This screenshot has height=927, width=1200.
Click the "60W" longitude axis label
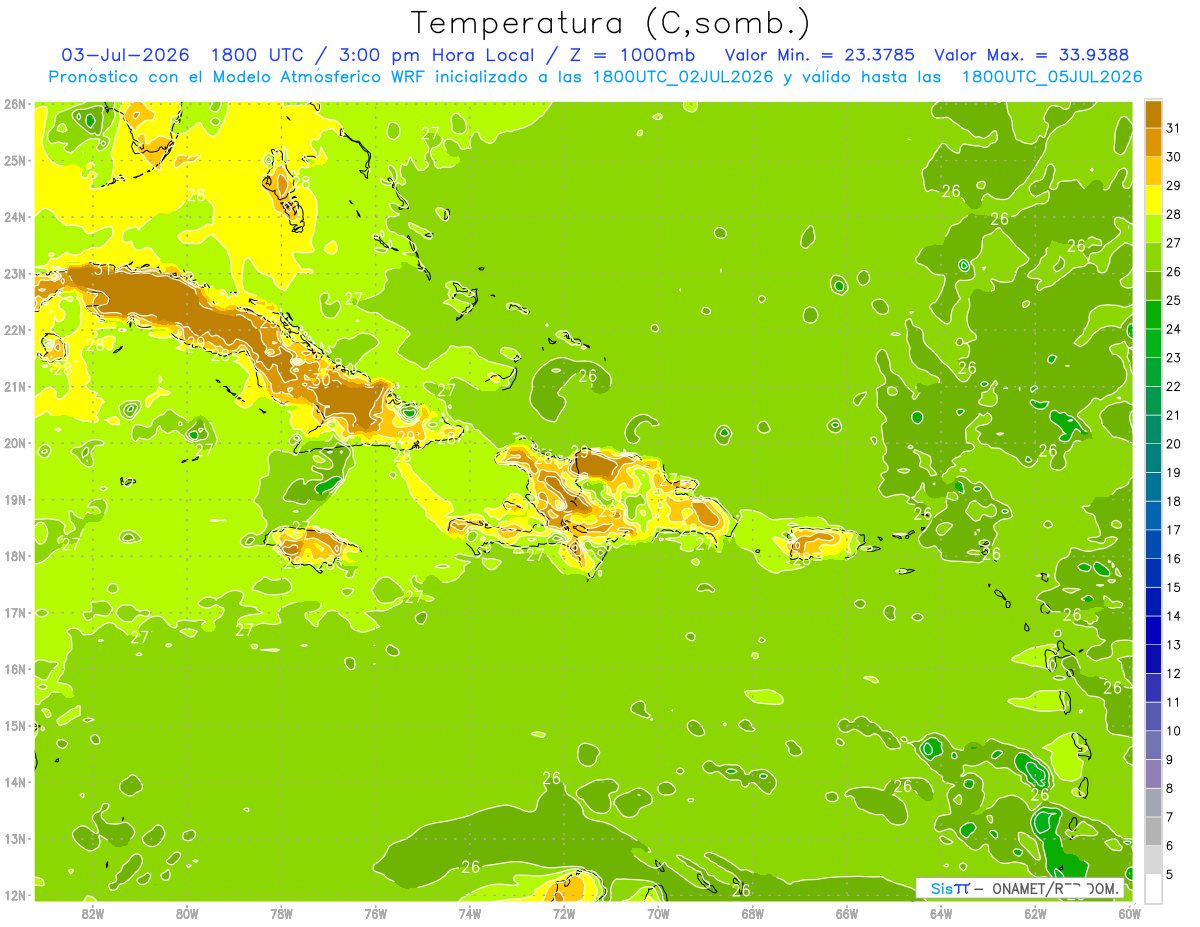click(x=1130, y=913)
